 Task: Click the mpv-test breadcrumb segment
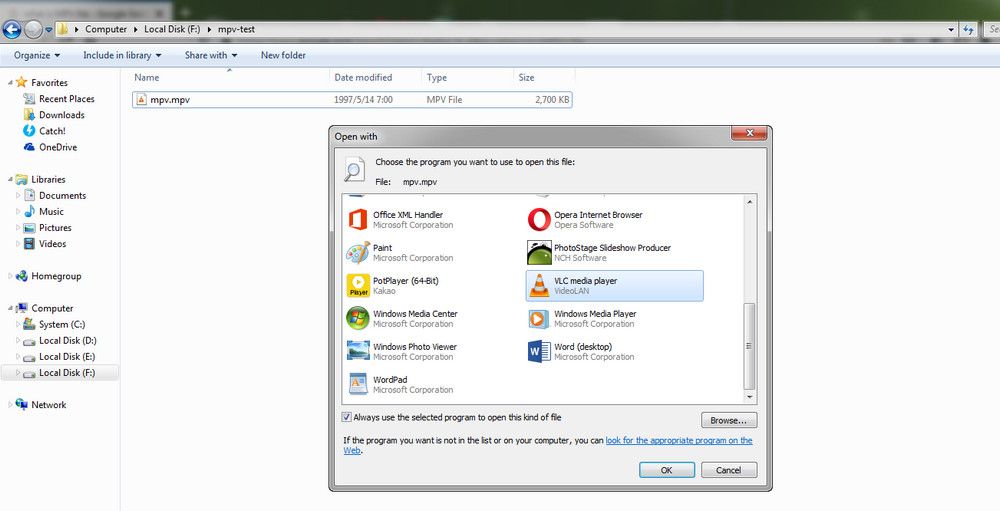(x=237, y=29)
